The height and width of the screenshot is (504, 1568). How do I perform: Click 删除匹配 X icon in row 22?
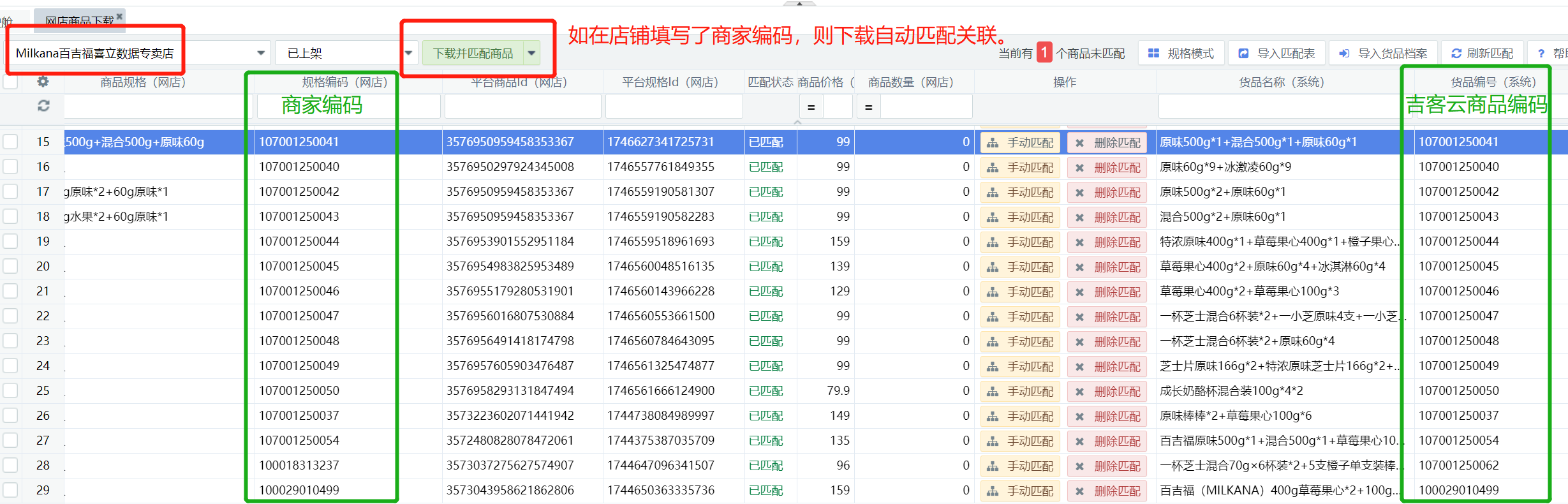[1079, 317]
